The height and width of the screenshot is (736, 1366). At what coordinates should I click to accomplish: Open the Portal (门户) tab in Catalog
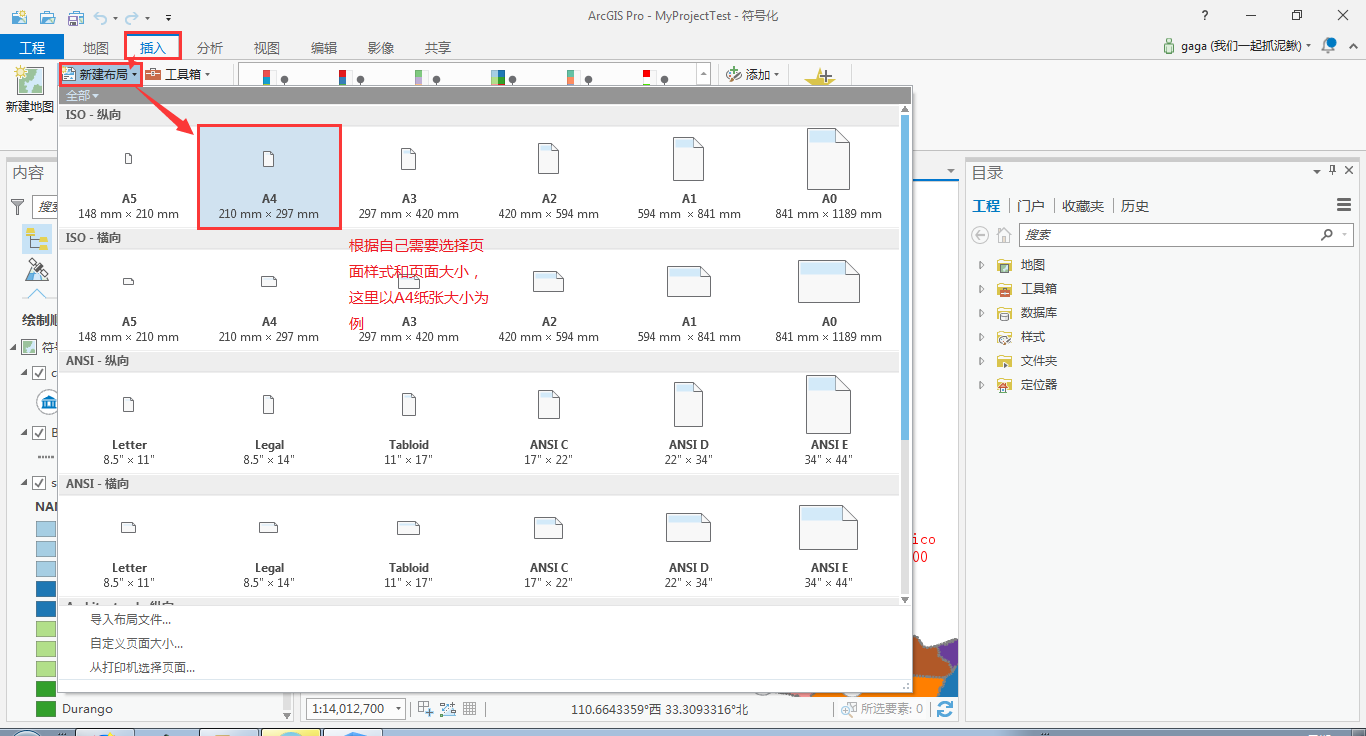pos(1031,205)
